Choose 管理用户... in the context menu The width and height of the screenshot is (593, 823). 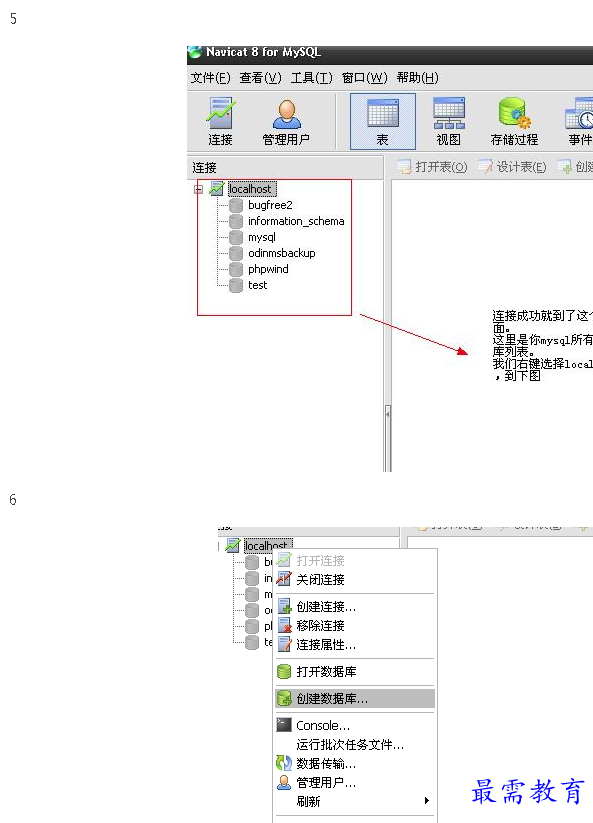355,783
